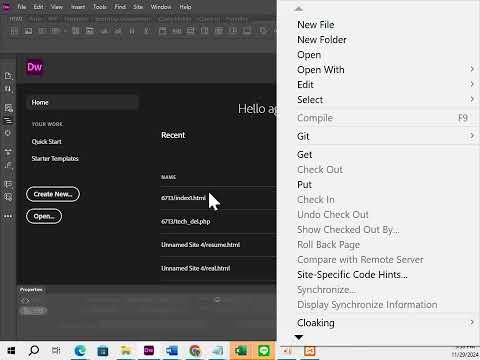Click File Management up-down arrows icon

pyautogui.click(x=8, y=89)
